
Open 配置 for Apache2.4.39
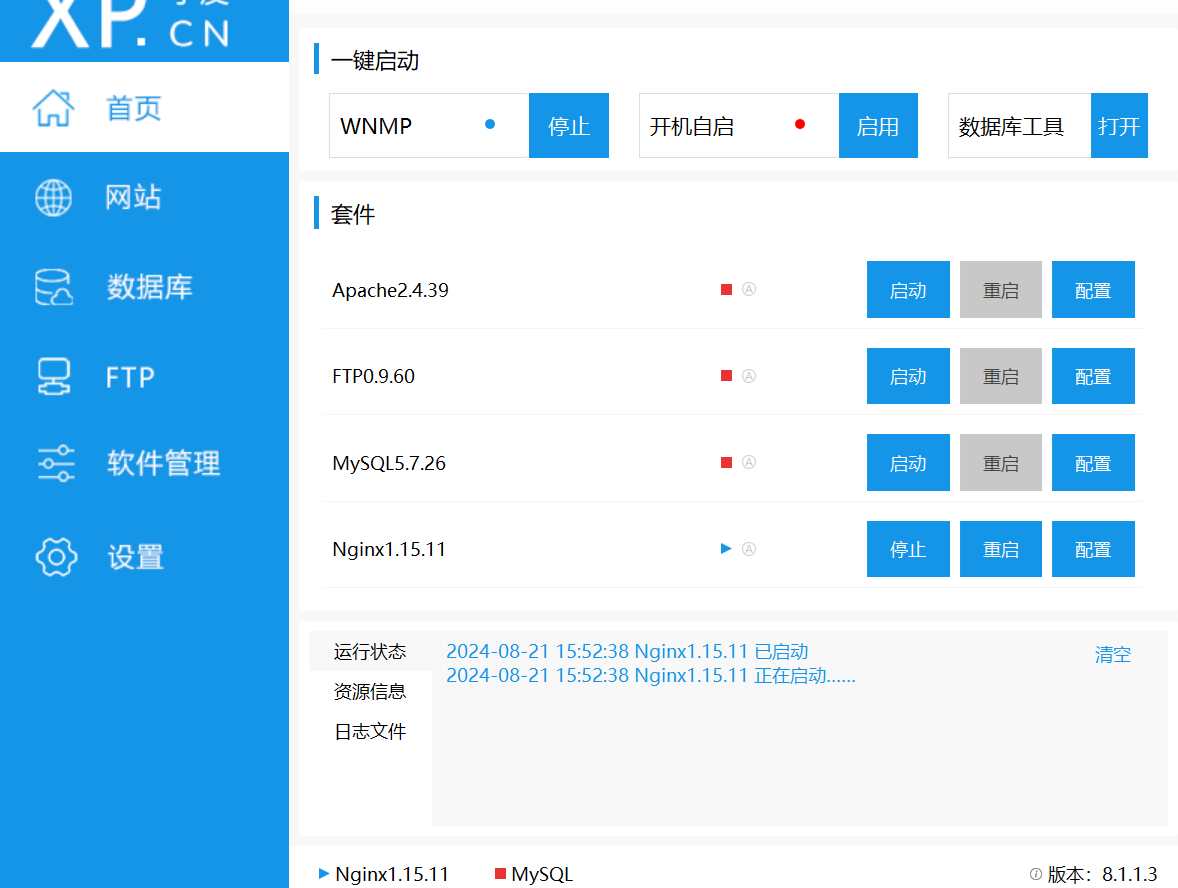point(1093,289)
